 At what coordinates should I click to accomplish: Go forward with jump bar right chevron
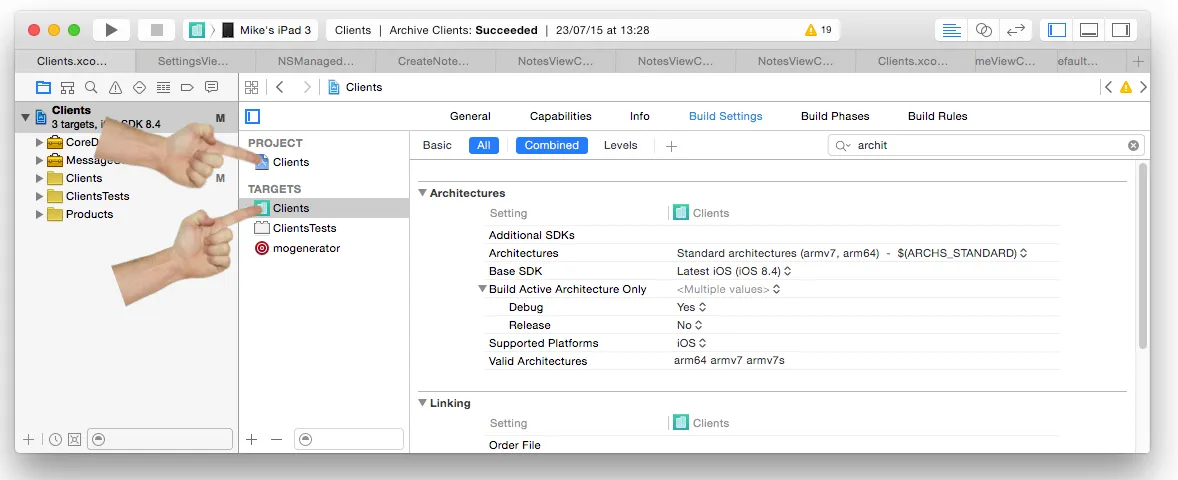click(307, 87)
